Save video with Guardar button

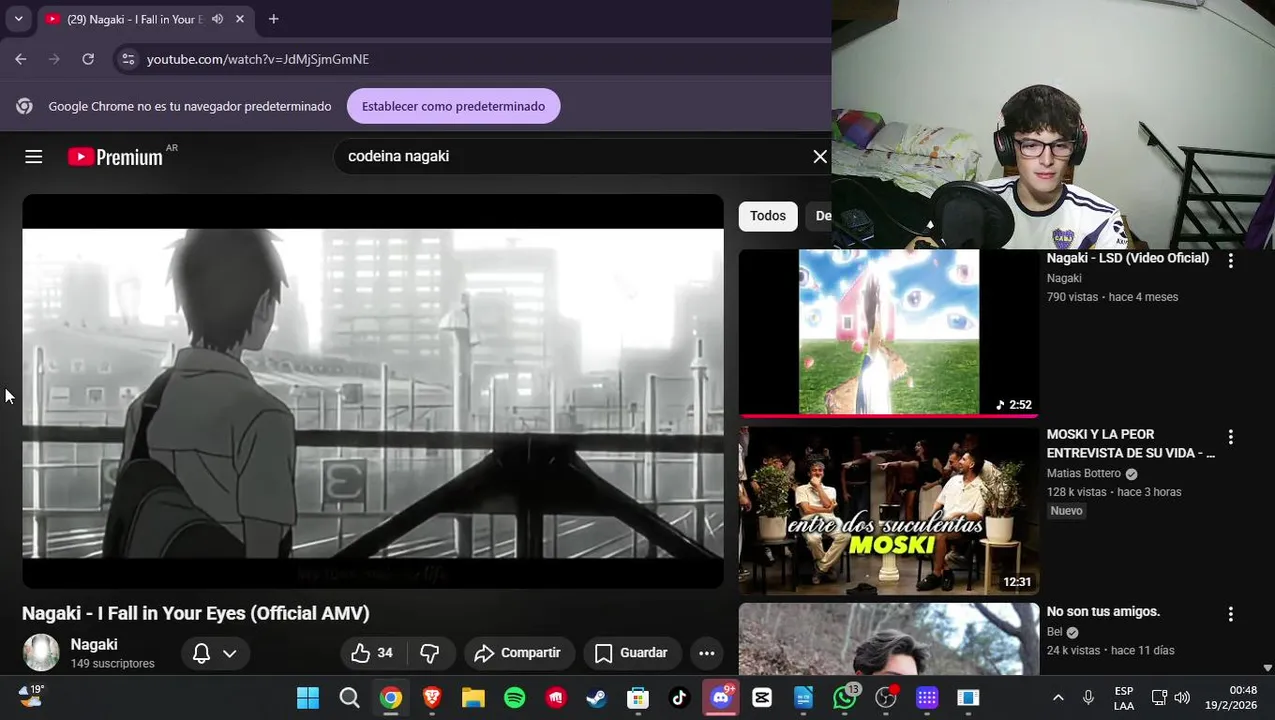click(632, 653)
